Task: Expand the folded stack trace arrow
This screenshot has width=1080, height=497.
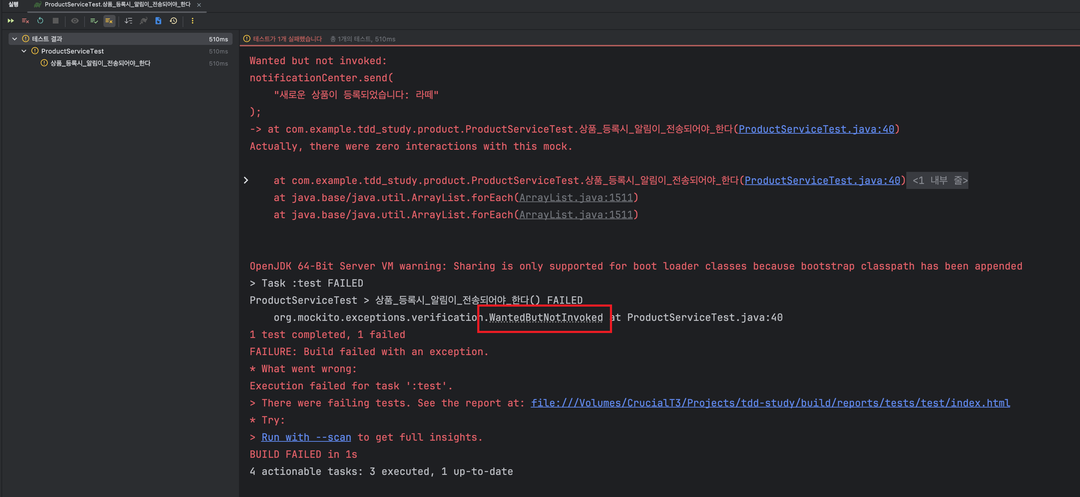Action: [x=246, y=181]
